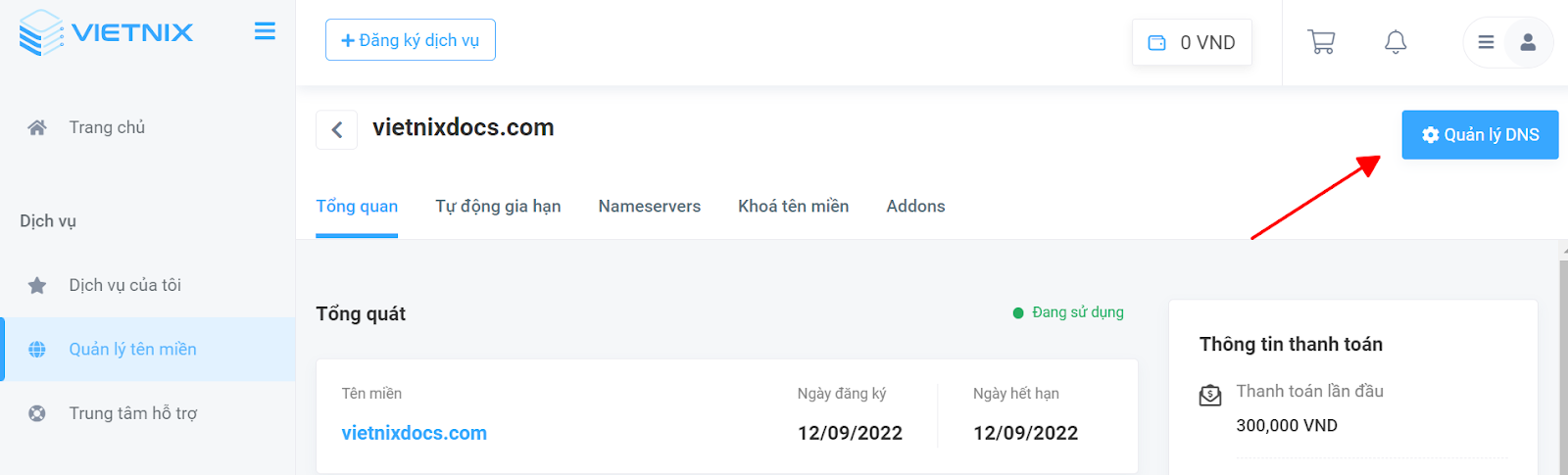1568x475 pixels.
Task: Select Quản lý tên miền globe icon
Action: tap(37, 350)
